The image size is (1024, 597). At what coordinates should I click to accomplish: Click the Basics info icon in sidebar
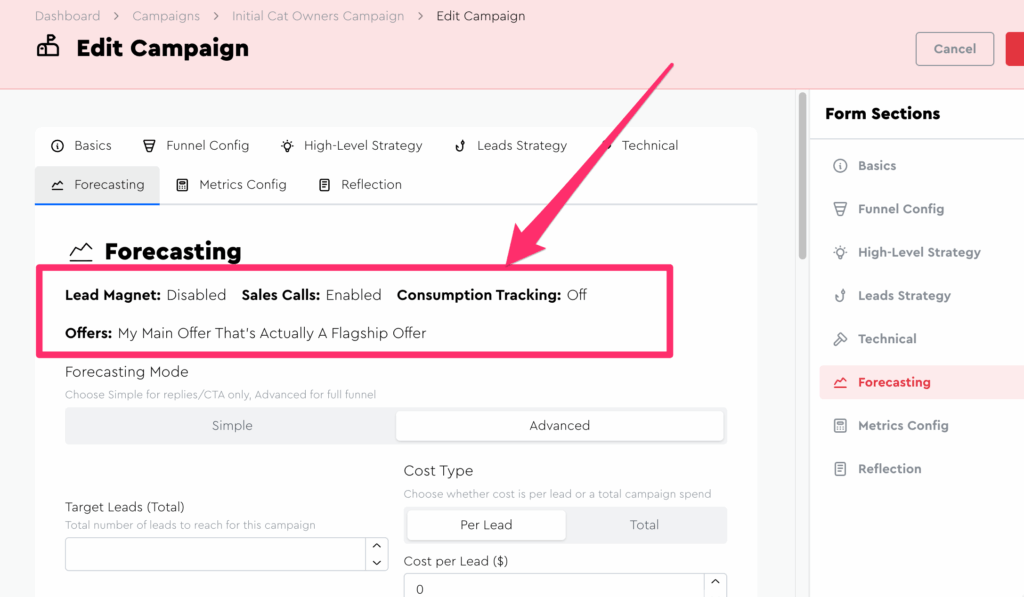(x=840, y=166)
